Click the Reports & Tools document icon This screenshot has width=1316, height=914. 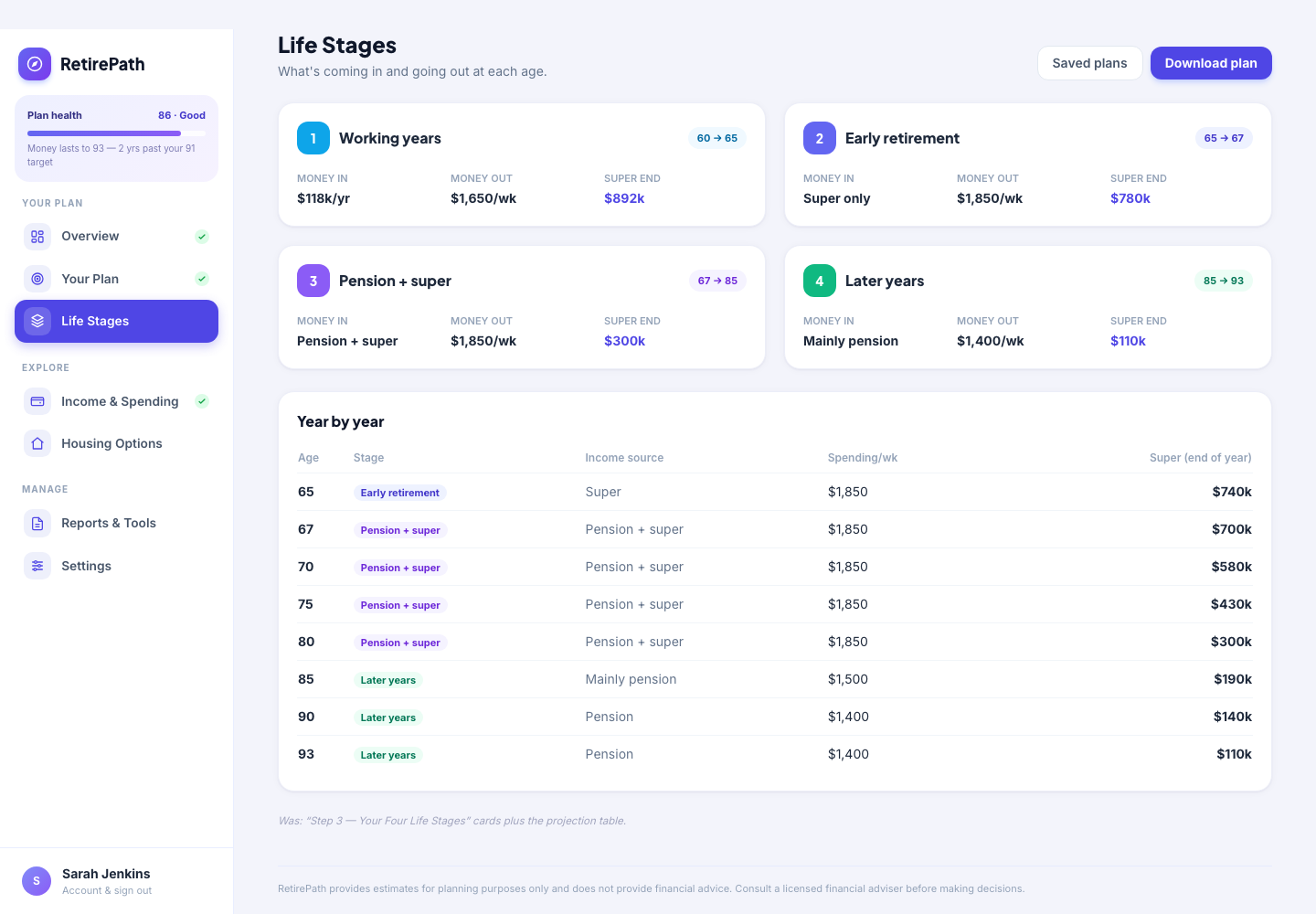[37, 524]
